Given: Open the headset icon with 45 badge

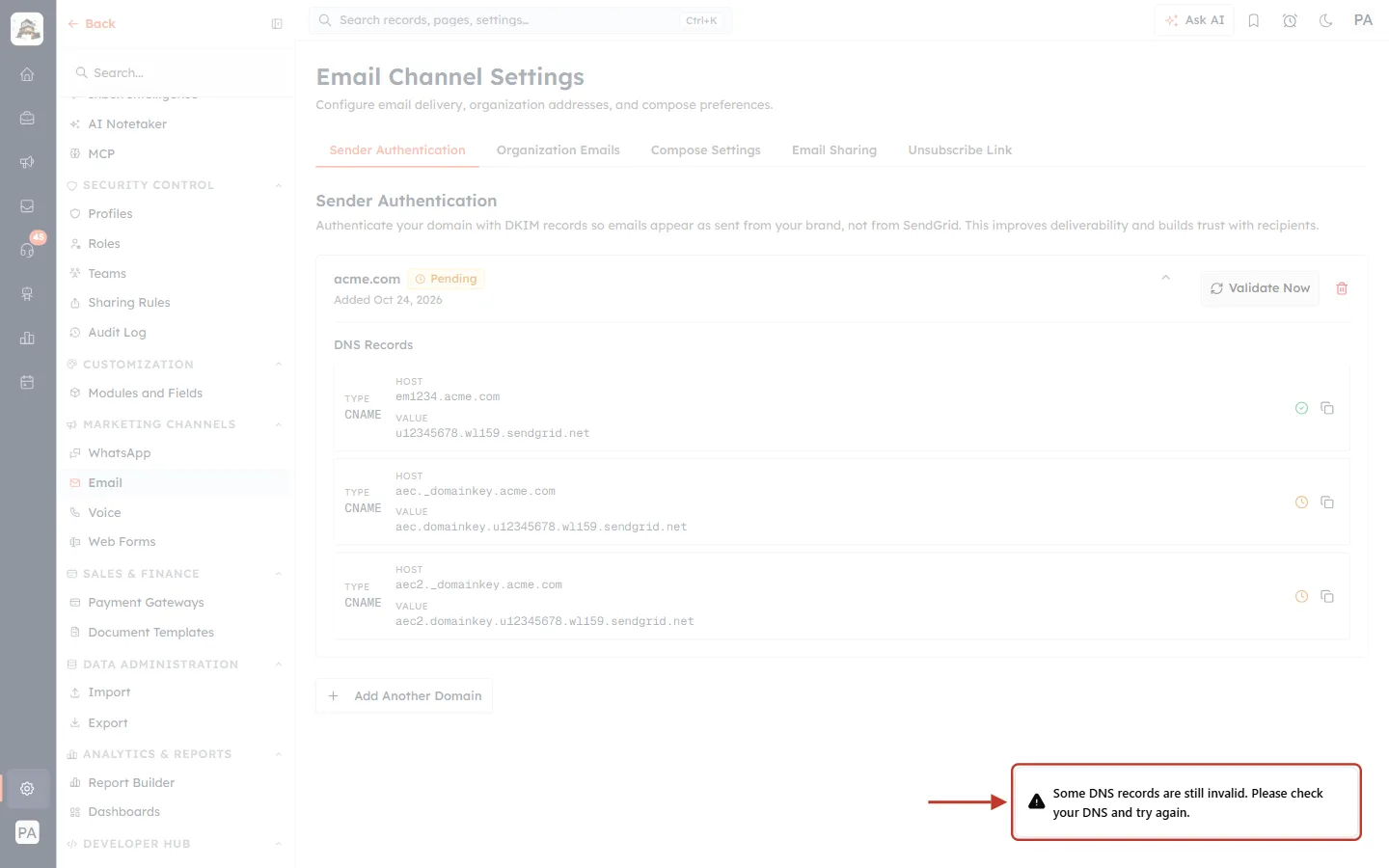Looking at the screenshot, I should pyautogui.click(x=27, y=250).
